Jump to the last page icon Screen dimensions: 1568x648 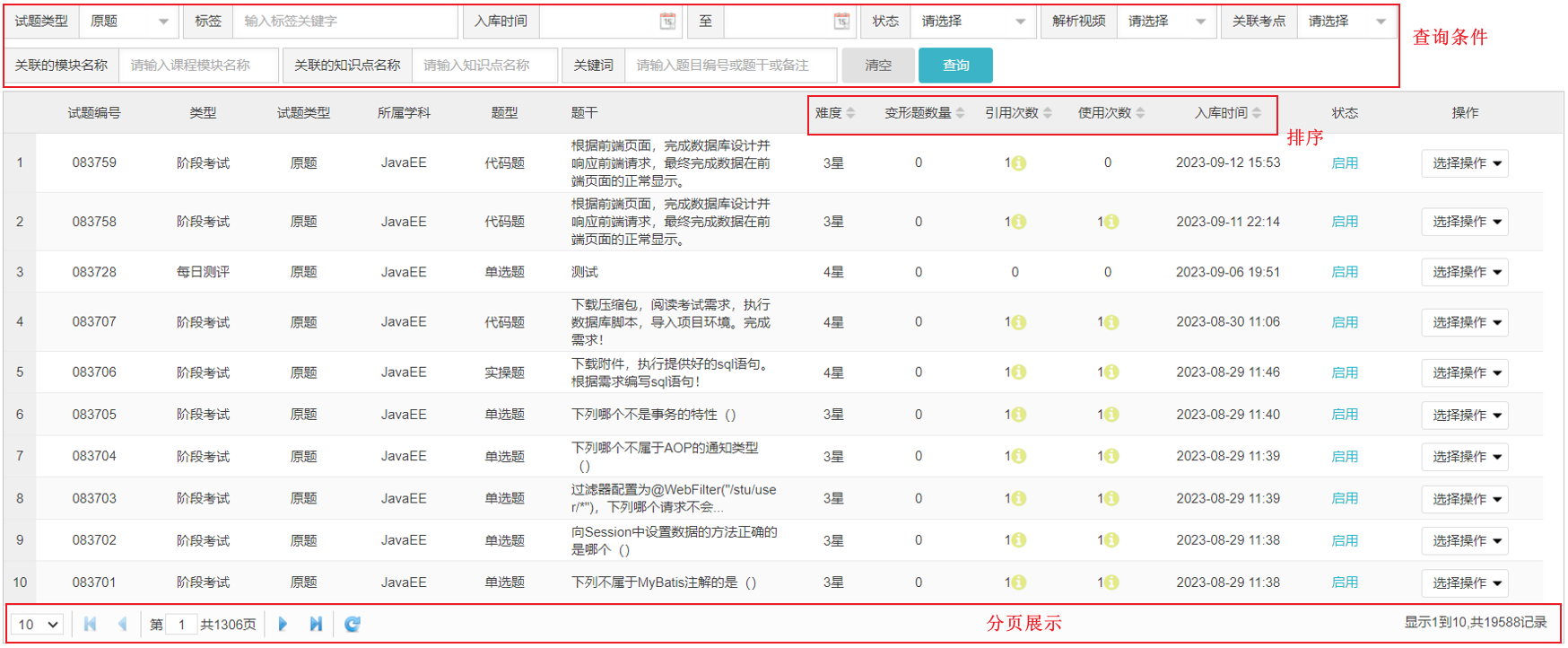click(316, 624)
